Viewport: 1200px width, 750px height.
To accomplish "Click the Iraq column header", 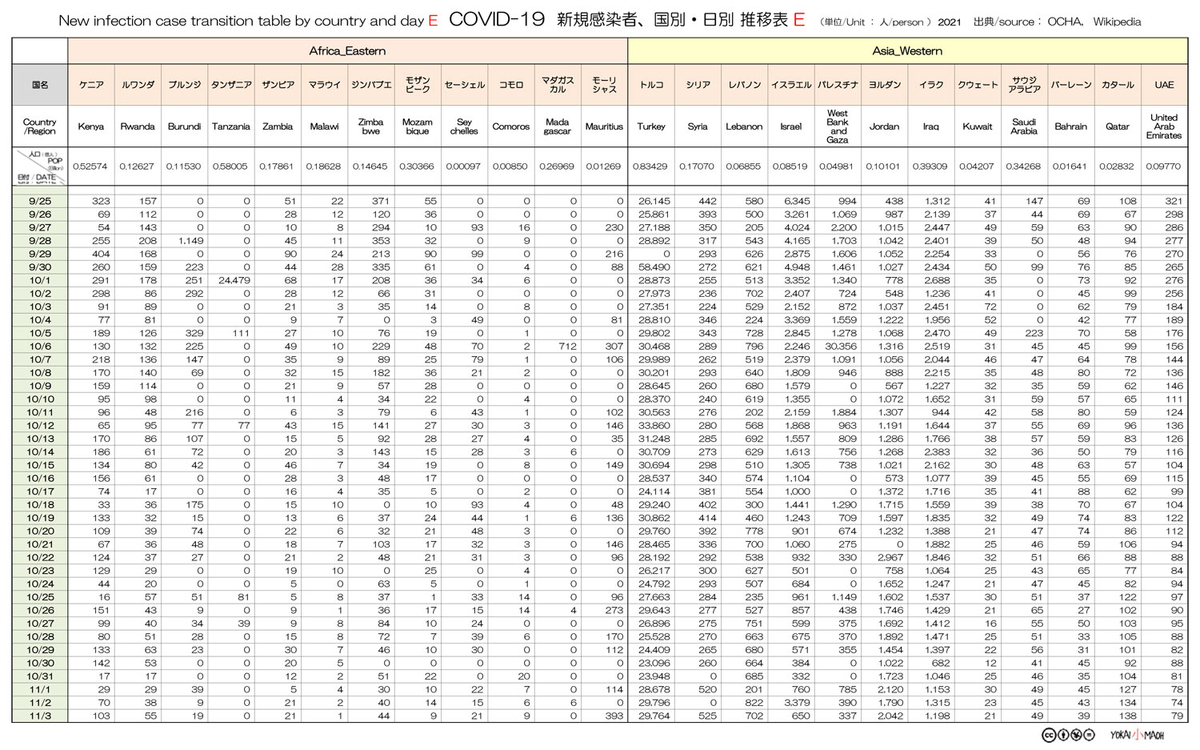I will tap(931, 127).
